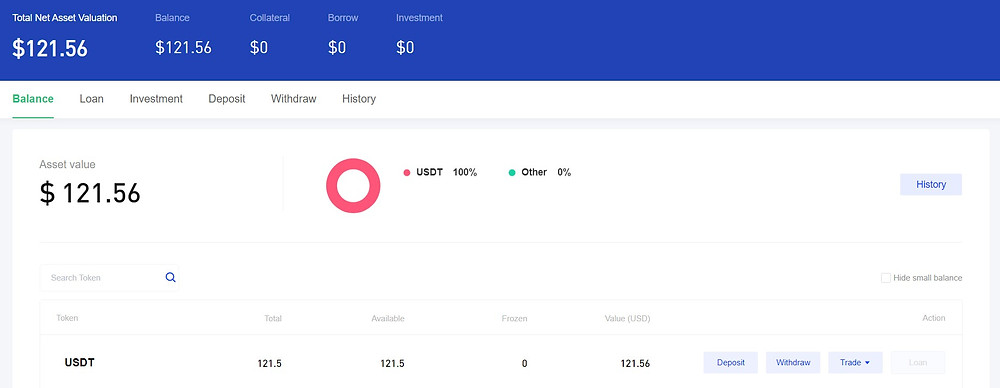The height and width of the screenshot is (388, 1000).
Task: Click the History button beside asset chart
Action: 930,184
